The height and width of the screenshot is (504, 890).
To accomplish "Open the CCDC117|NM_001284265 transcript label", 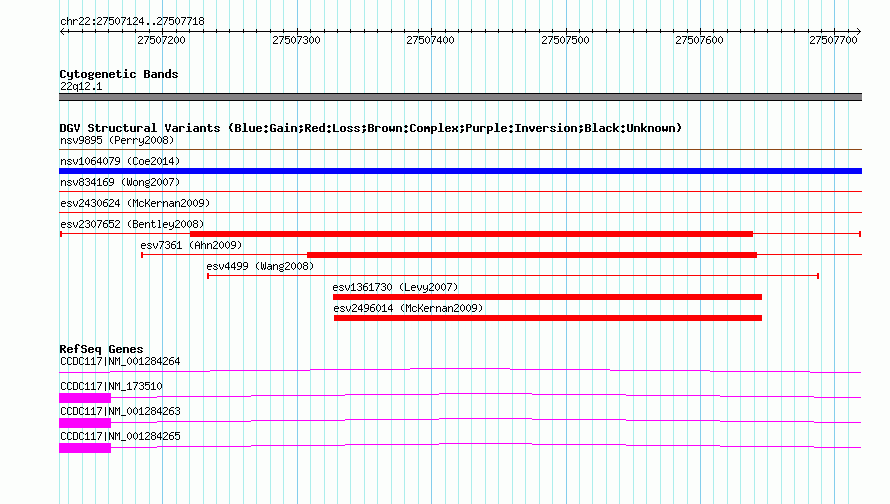I will coord(120,436).
